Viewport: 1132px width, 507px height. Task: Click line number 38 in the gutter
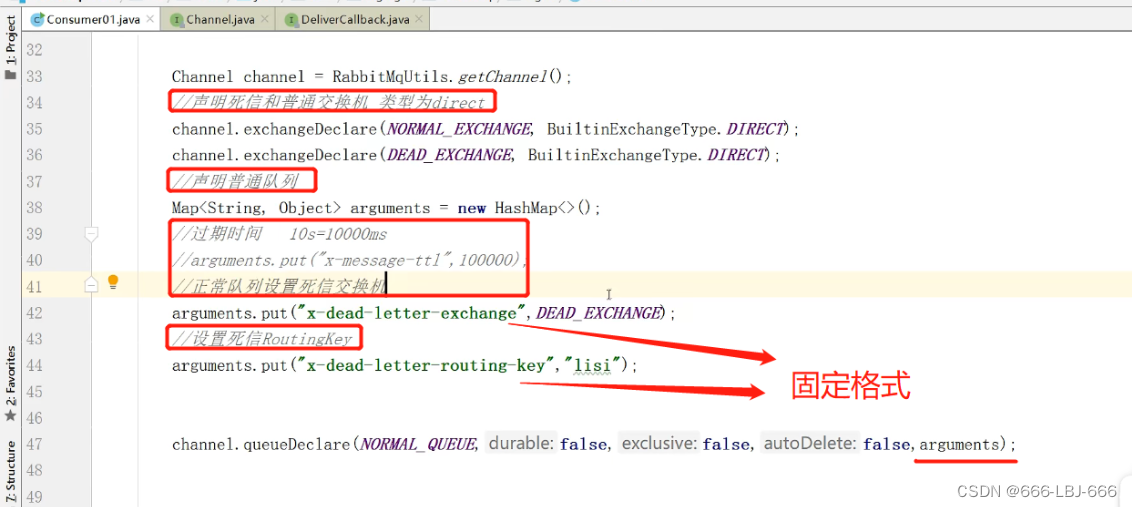[x=34, y=207]
